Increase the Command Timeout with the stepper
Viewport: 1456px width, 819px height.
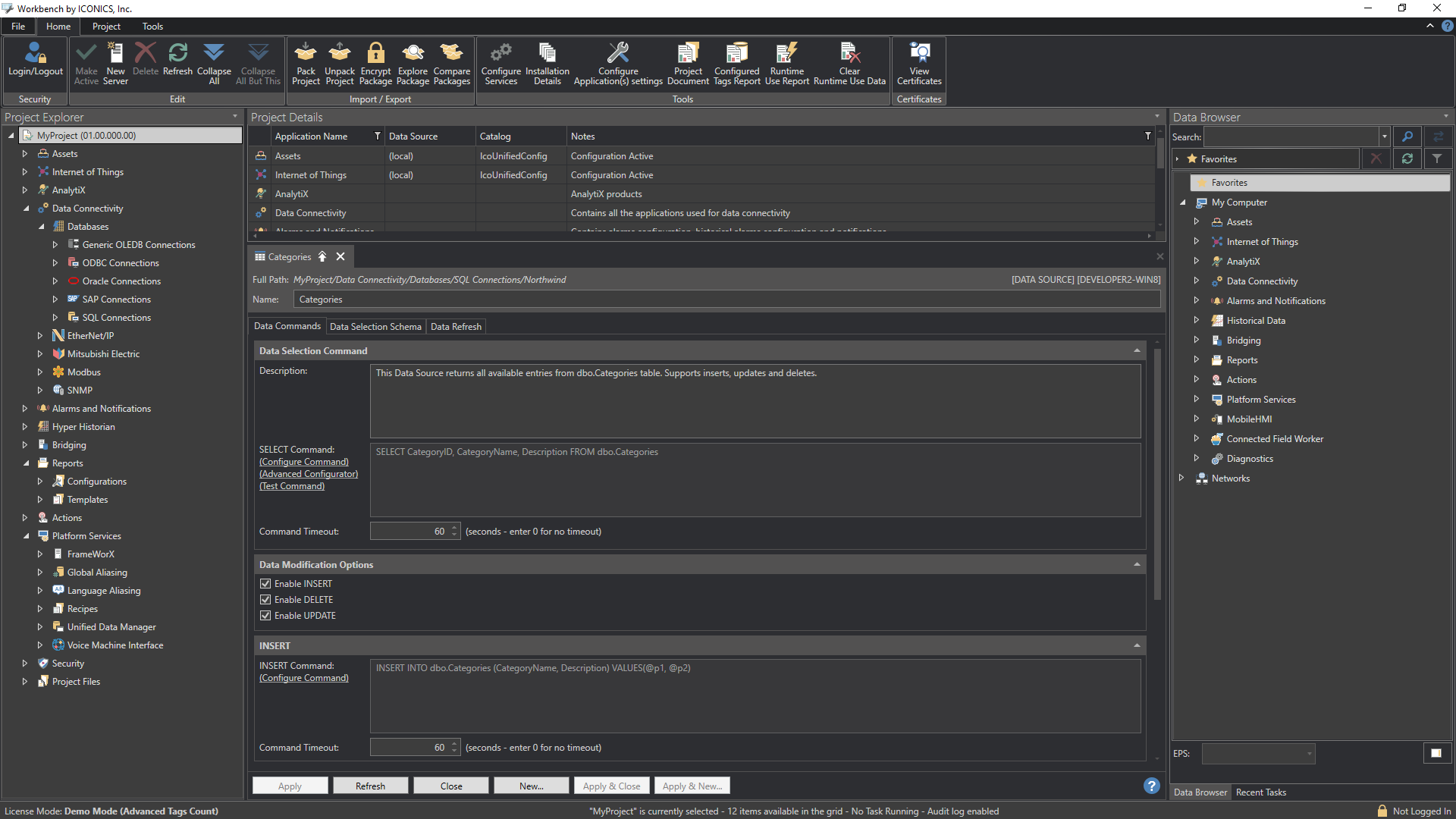(453, 527)
